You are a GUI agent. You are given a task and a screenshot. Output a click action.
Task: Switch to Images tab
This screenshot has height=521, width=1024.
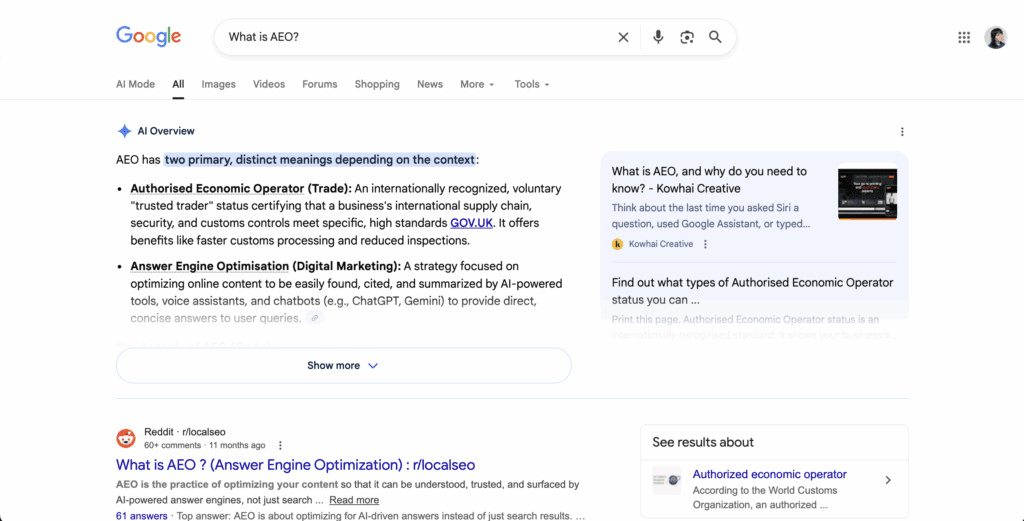pos(218,84)
